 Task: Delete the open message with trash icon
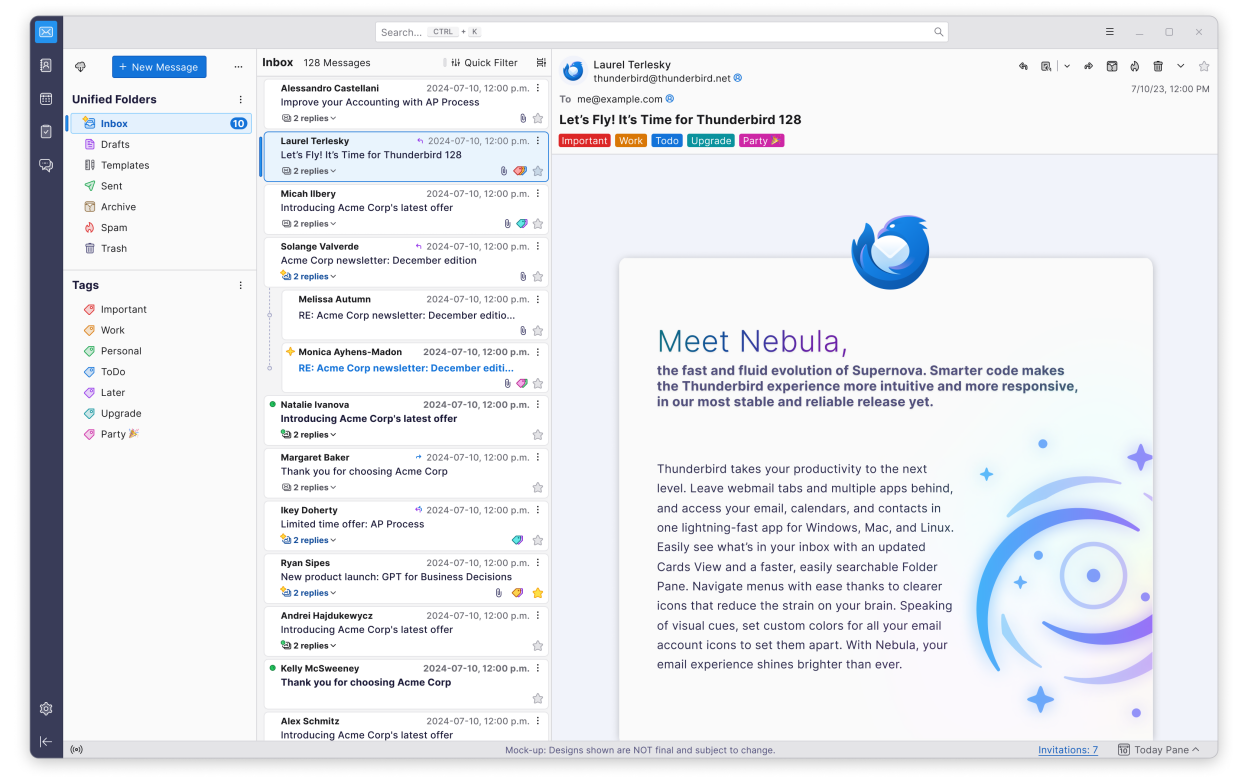[x=1158, y=66]
